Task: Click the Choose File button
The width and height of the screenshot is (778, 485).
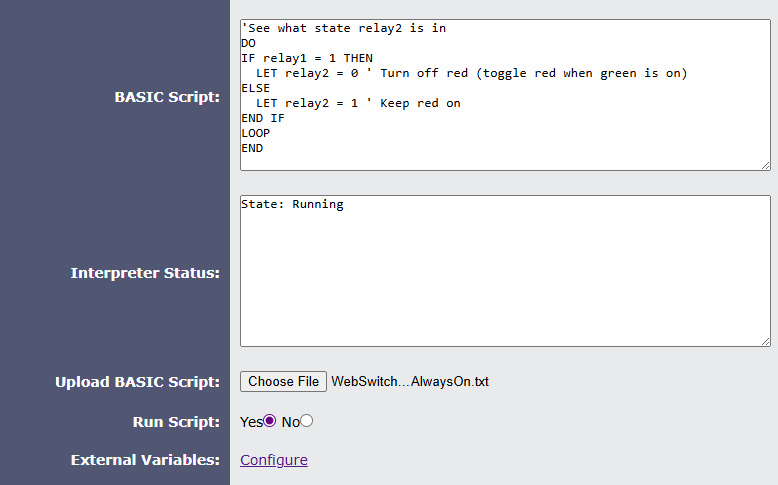Action: 283,381
